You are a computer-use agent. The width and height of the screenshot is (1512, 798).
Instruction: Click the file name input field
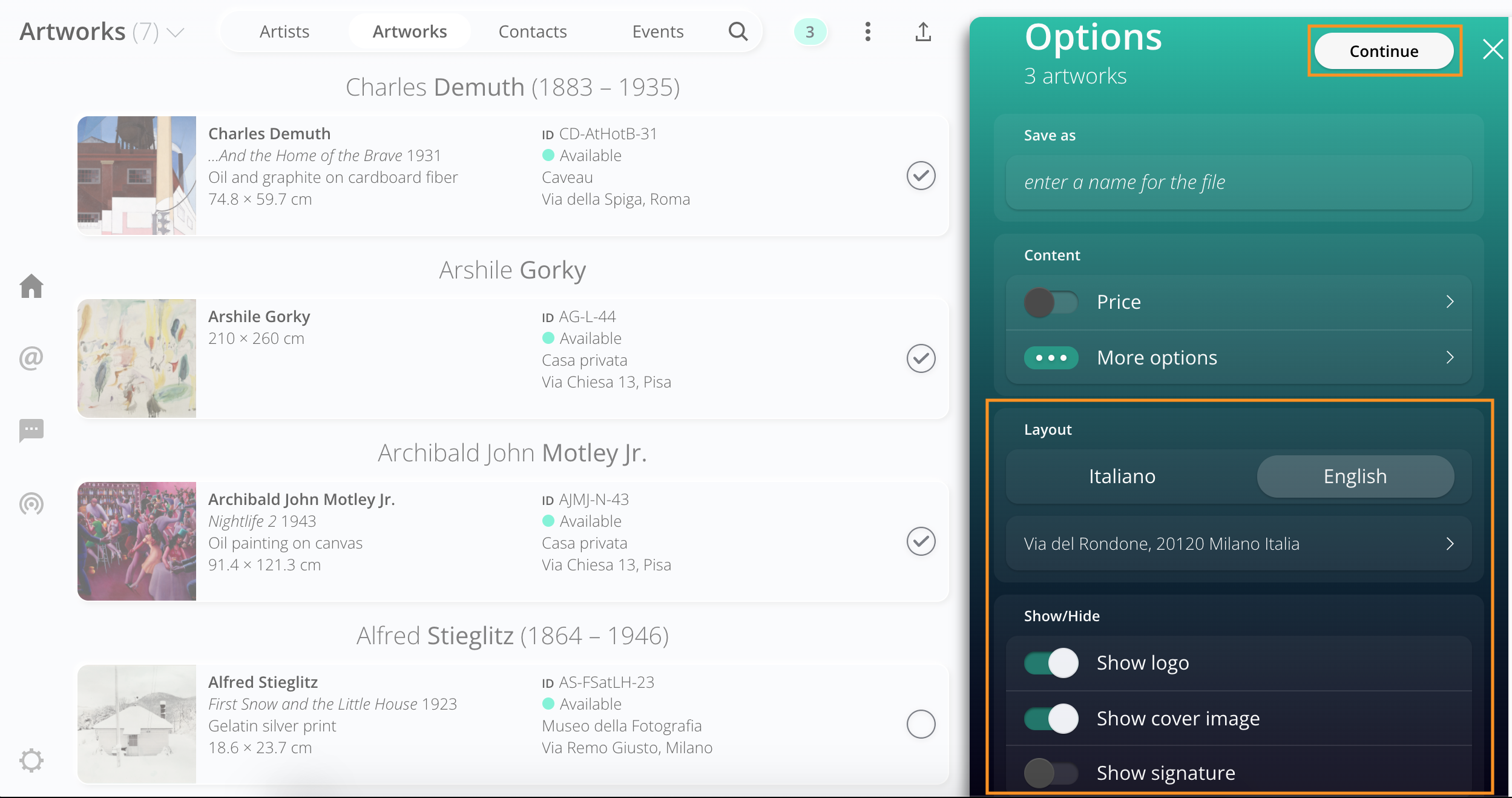tap(1238, 182)
